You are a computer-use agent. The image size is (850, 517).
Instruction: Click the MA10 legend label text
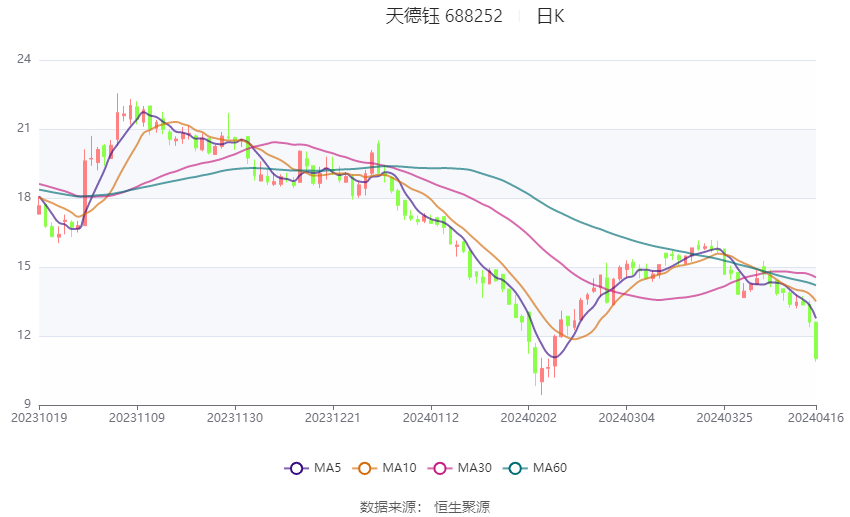[x=399, y=468]
